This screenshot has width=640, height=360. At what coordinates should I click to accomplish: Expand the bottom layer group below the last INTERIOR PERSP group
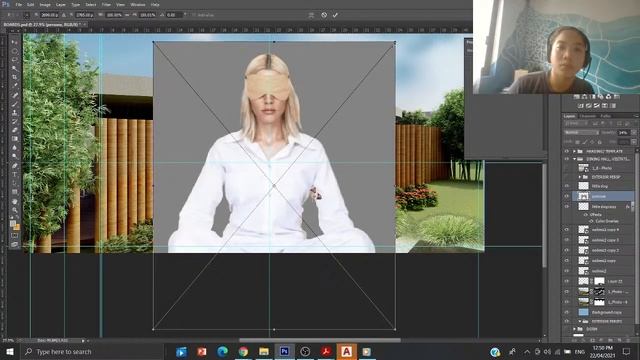click(574, 329)
